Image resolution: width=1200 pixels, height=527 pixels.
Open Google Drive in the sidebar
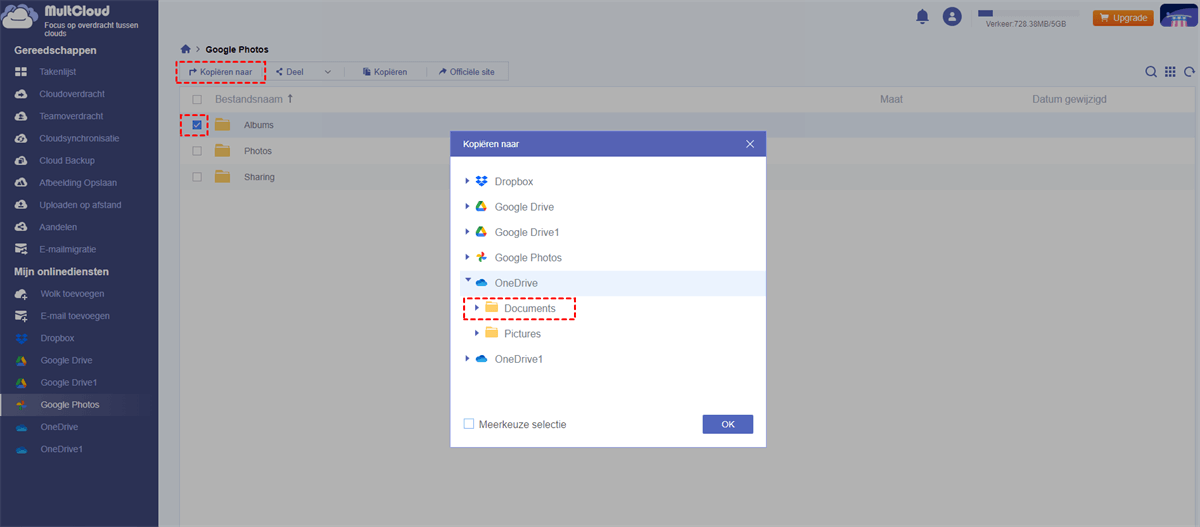[x=66, y=360]
